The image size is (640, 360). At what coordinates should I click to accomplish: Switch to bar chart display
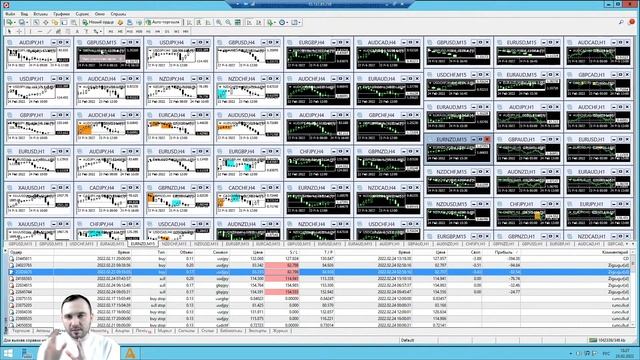[189, 22]
